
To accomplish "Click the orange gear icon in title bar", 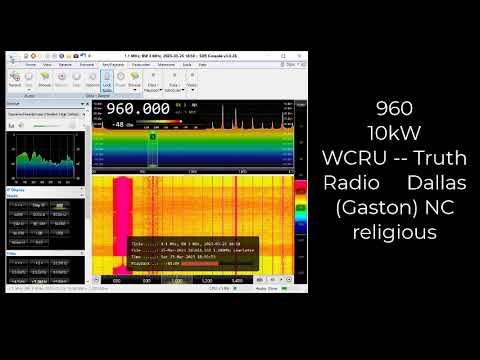I will [33, 56].
